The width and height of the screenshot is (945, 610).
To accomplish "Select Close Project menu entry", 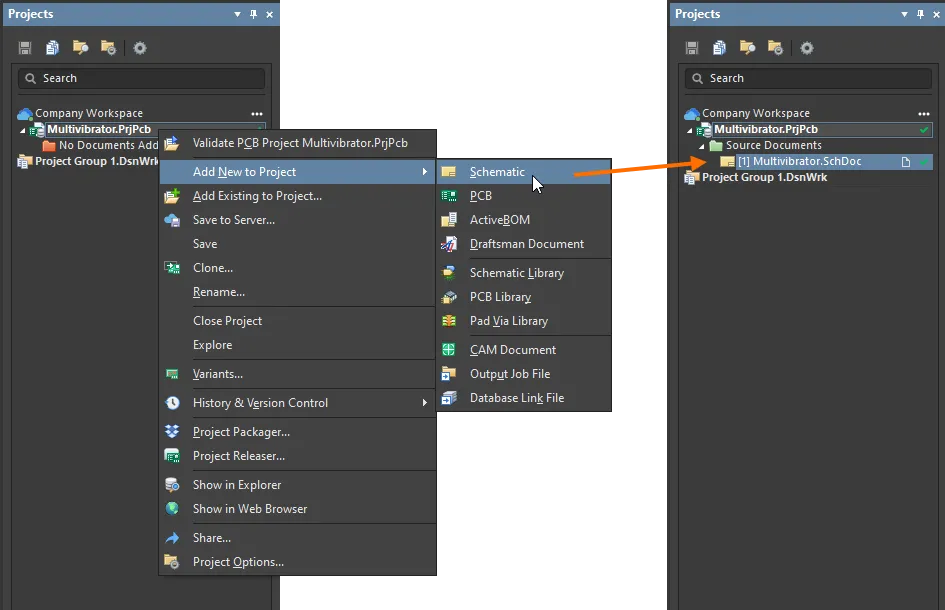I will pyautogui.click(x=298, y=321).
